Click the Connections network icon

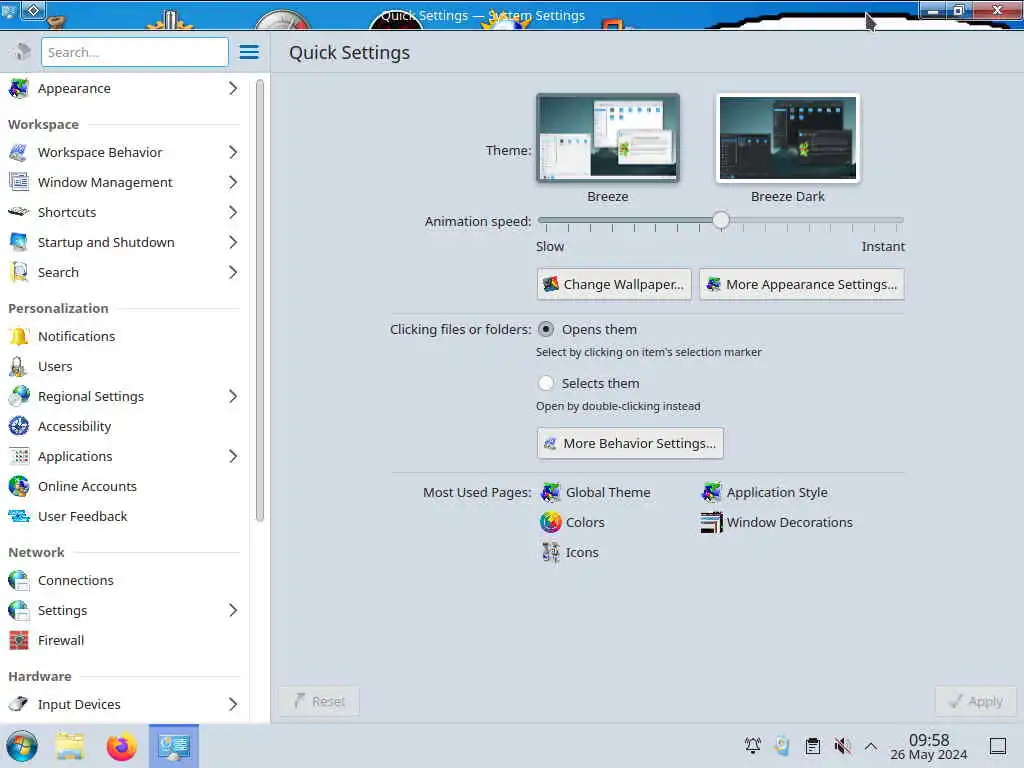19,581
